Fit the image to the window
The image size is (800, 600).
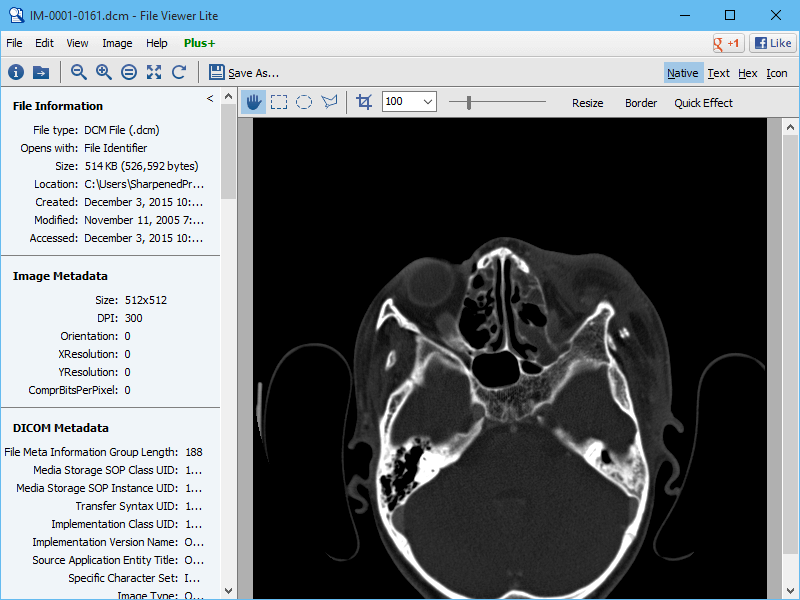coord(154,71)
